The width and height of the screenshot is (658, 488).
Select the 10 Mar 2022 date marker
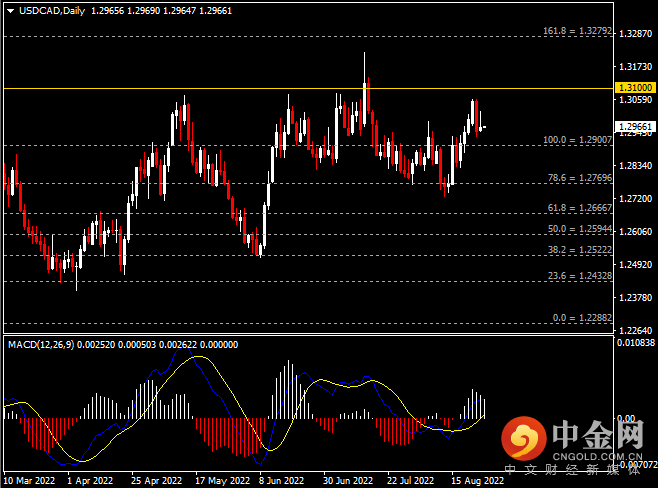29,480
